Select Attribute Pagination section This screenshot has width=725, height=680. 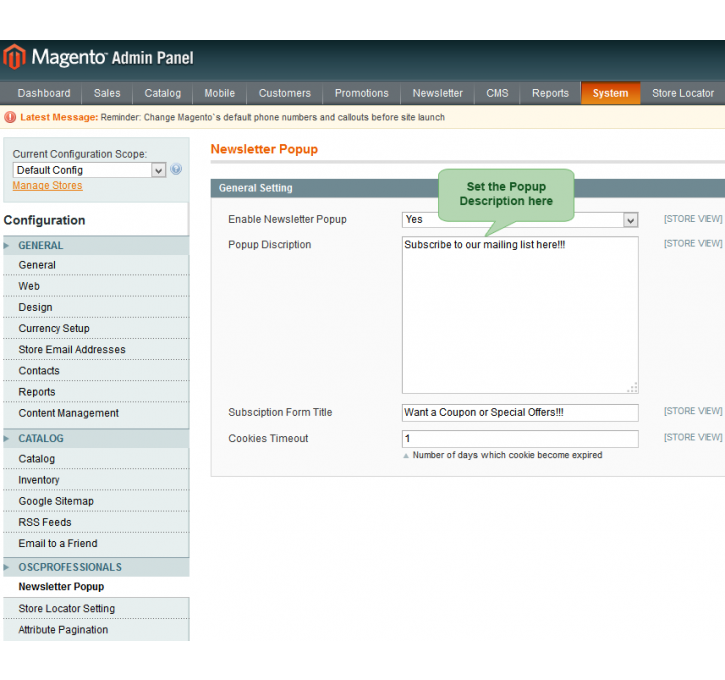coord(96,630)
